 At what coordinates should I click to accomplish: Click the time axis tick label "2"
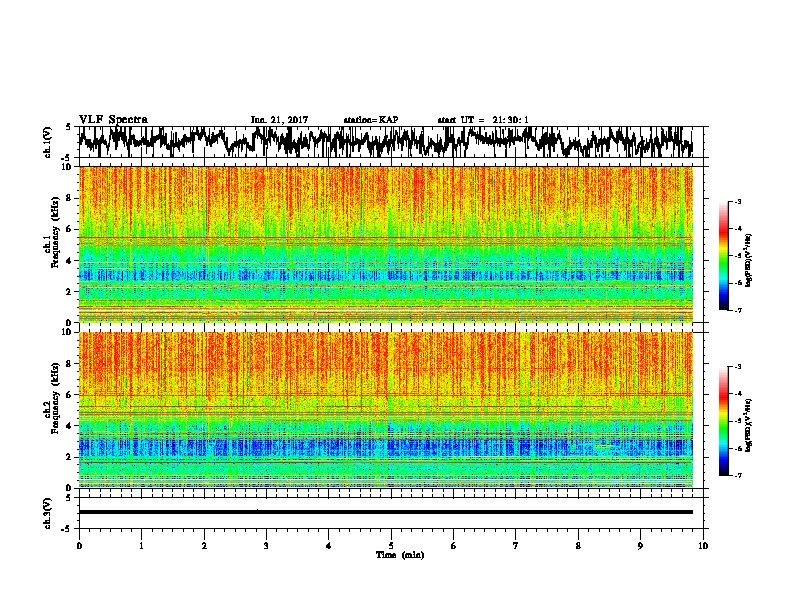(204, 546)
